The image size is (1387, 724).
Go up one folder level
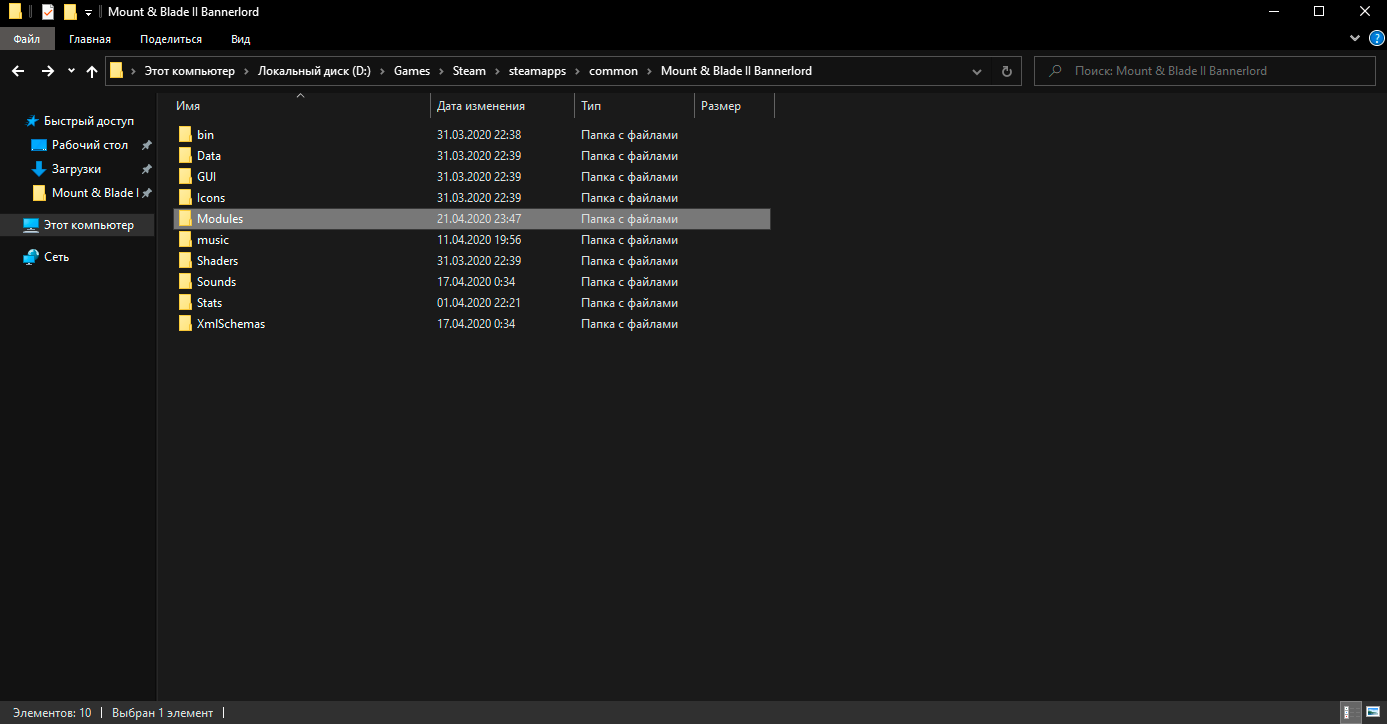point(92,71)
